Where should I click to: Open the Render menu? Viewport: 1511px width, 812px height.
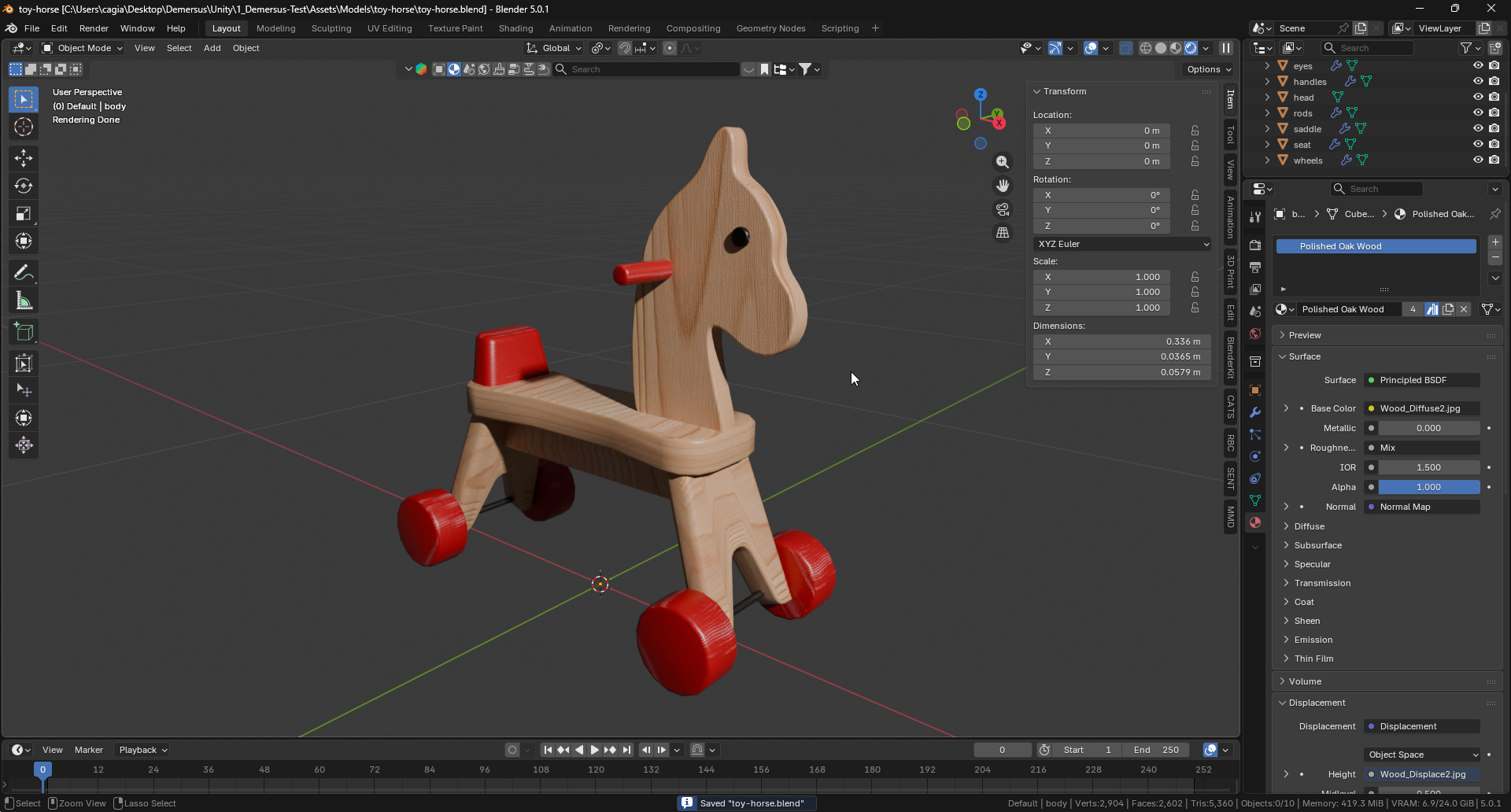coord(94,28)
